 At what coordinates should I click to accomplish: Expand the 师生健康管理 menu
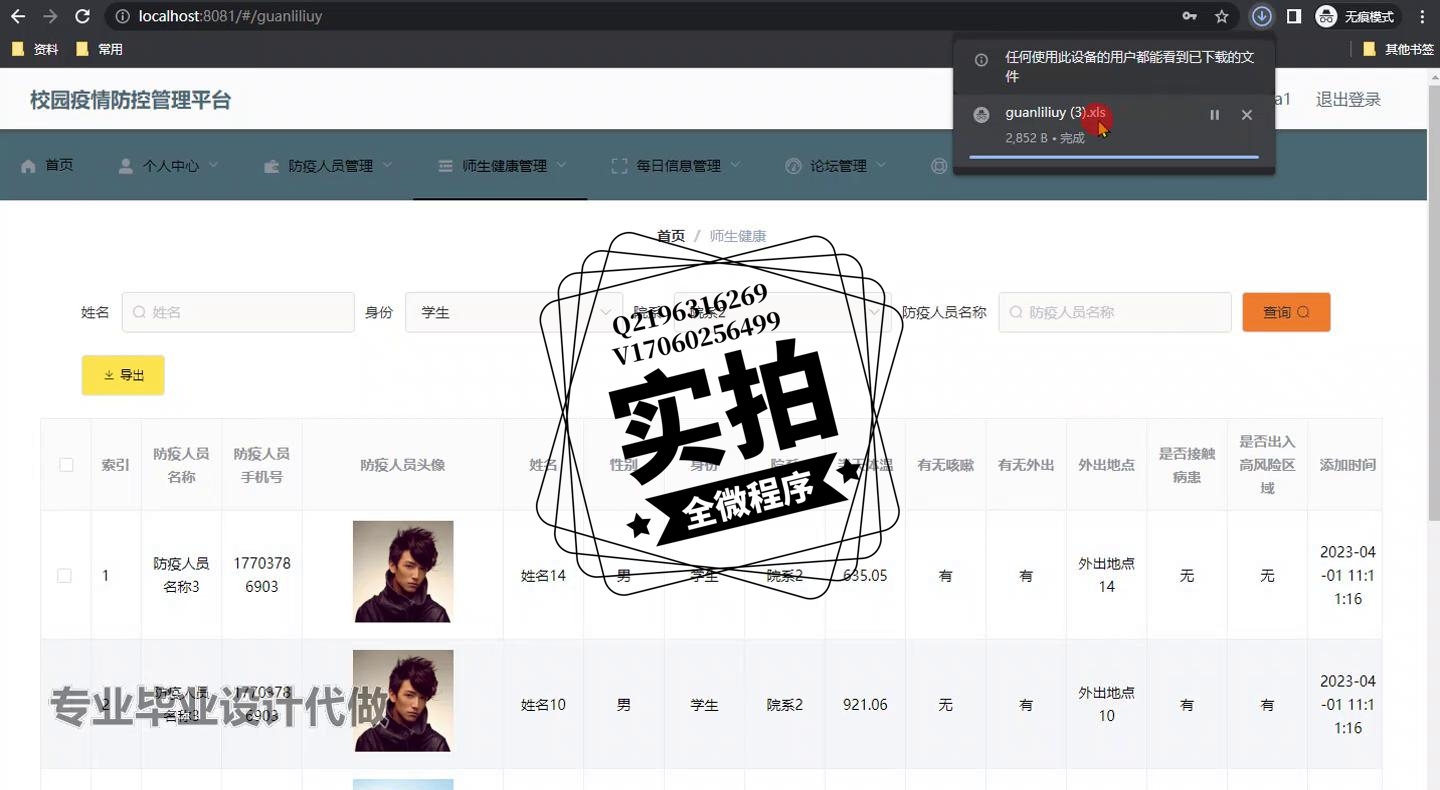[x=502, y=166]
